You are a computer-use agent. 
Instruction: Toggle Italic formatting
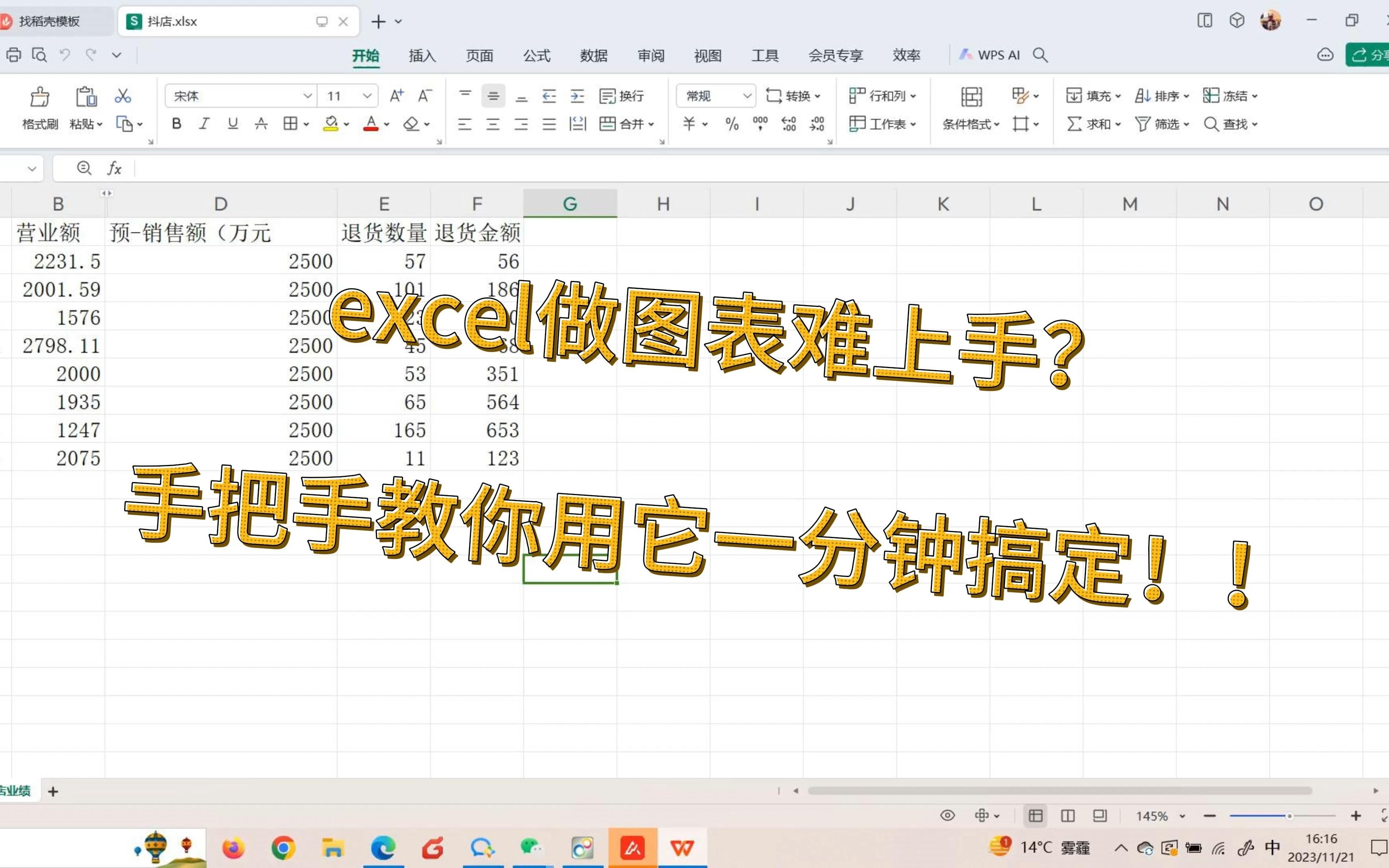(x=204, y=124)
